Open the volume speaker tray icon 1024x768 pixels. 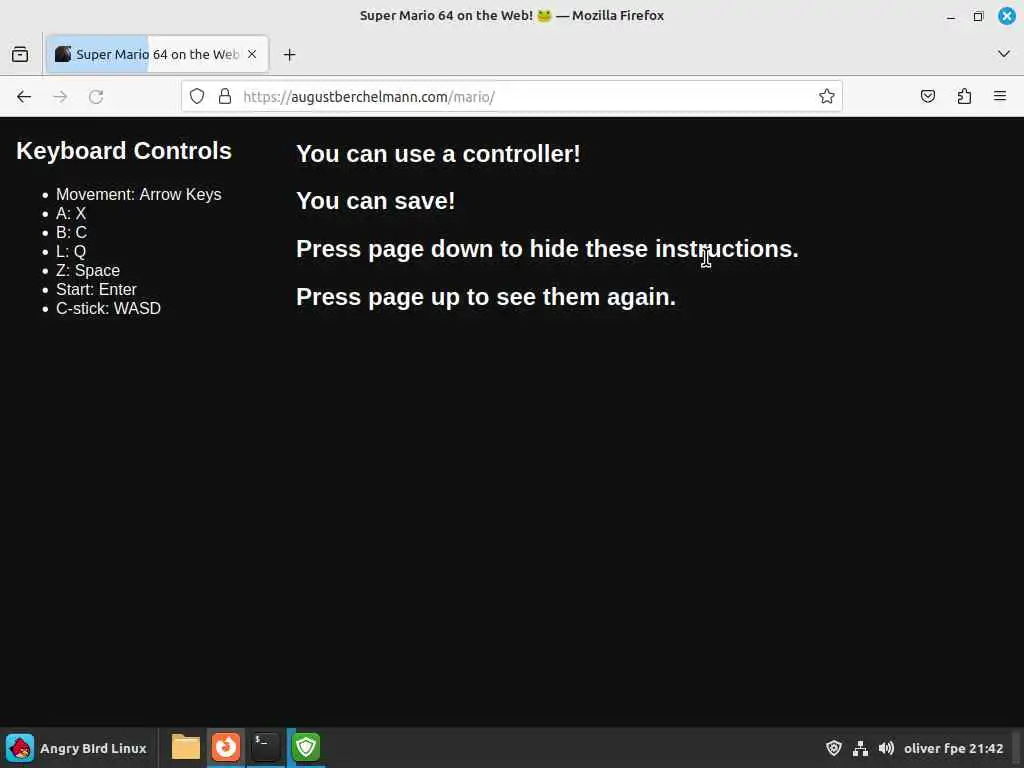pyautogui.click(x=886, y=748)
